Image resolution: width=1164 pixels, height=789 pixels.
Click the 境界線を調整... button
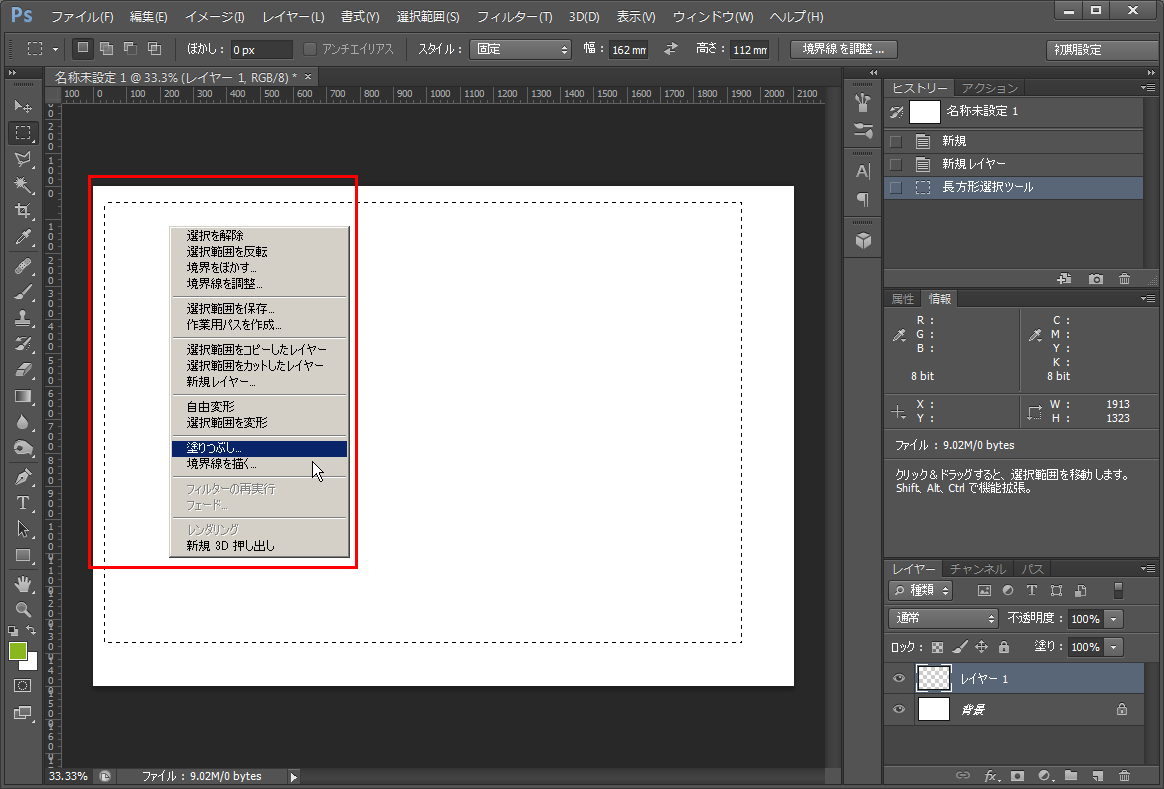[x=843, y=49]
